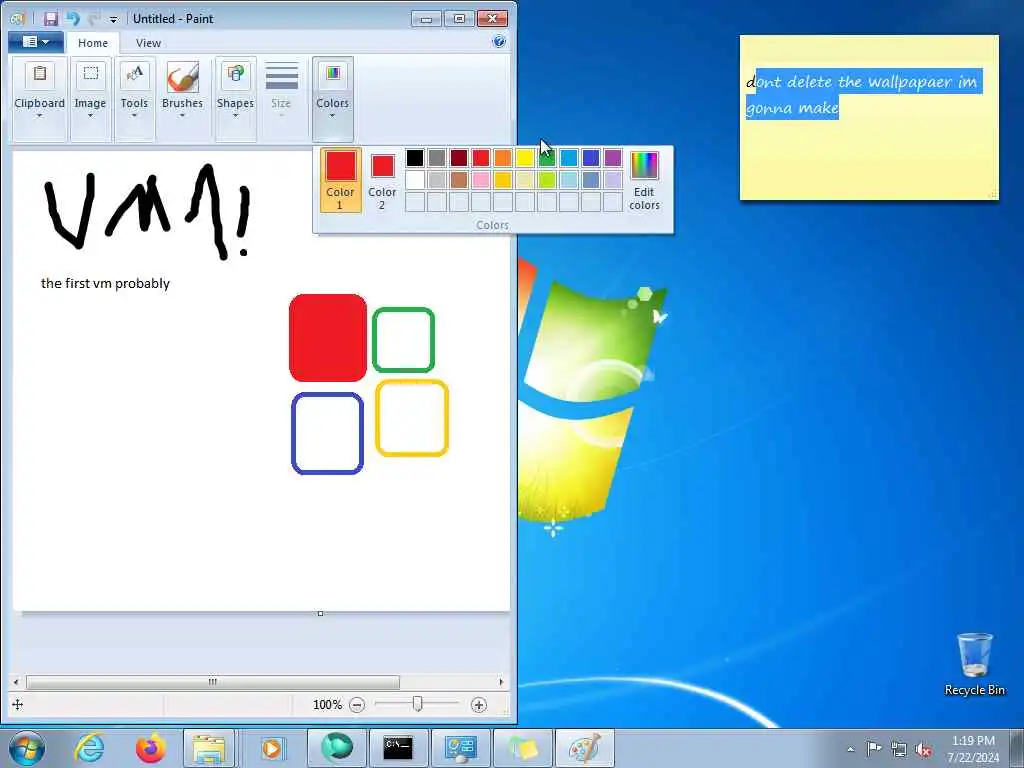Click the filled red square on canvas

point(328,338)
